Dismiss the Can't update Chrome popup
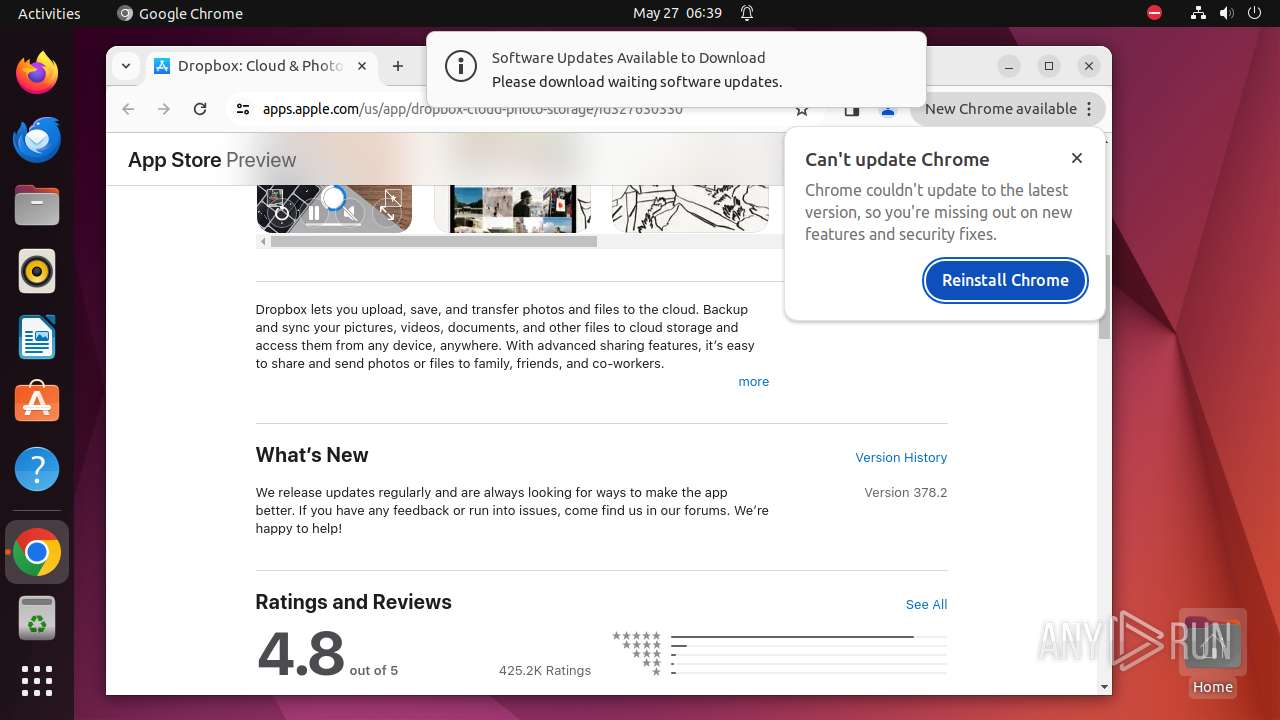This screenshot has width=1280, height=720. (1077, 158)
